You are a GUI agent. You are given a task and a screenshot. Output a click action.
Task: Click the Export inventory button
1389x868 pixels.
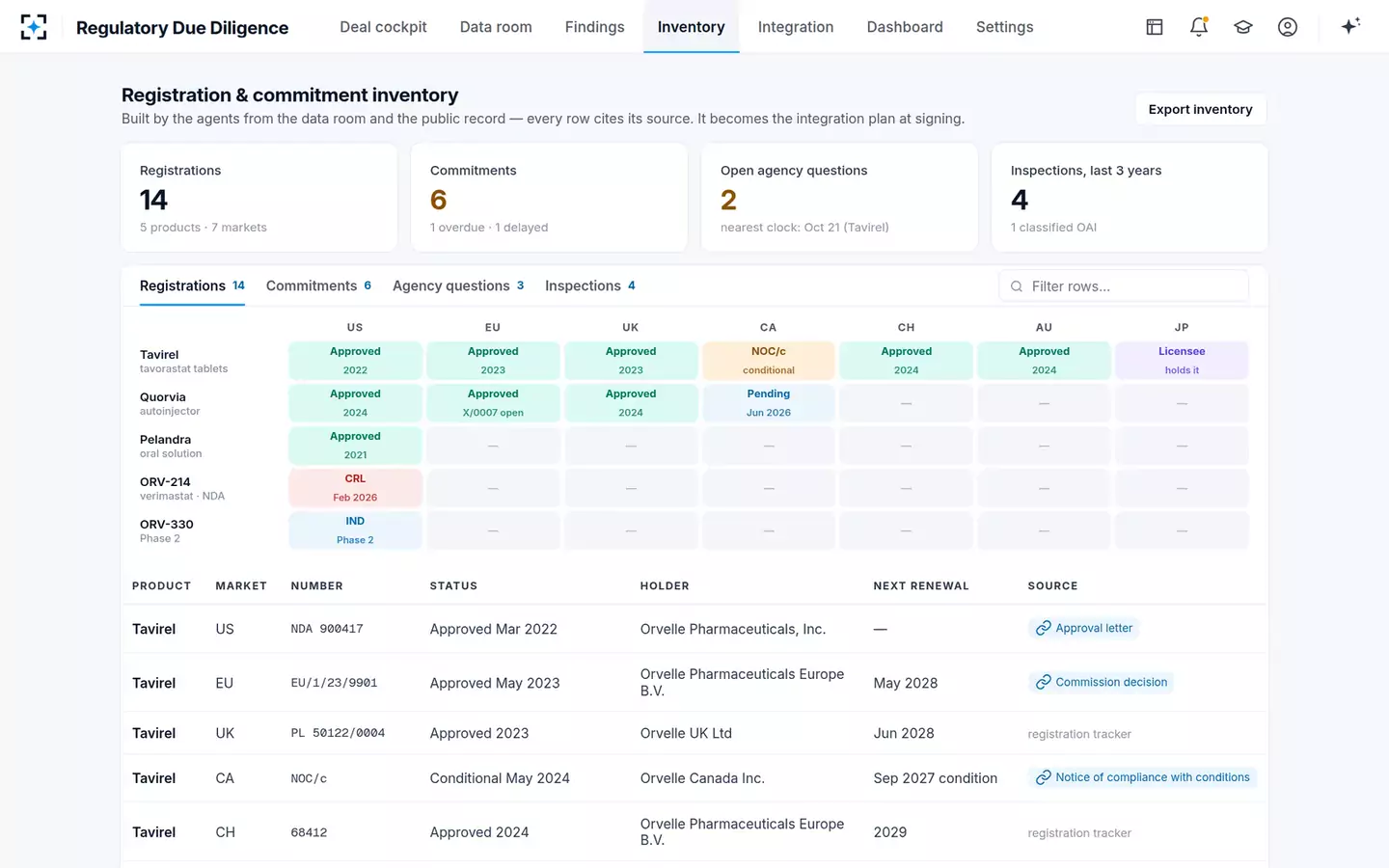pos(1201,109)
